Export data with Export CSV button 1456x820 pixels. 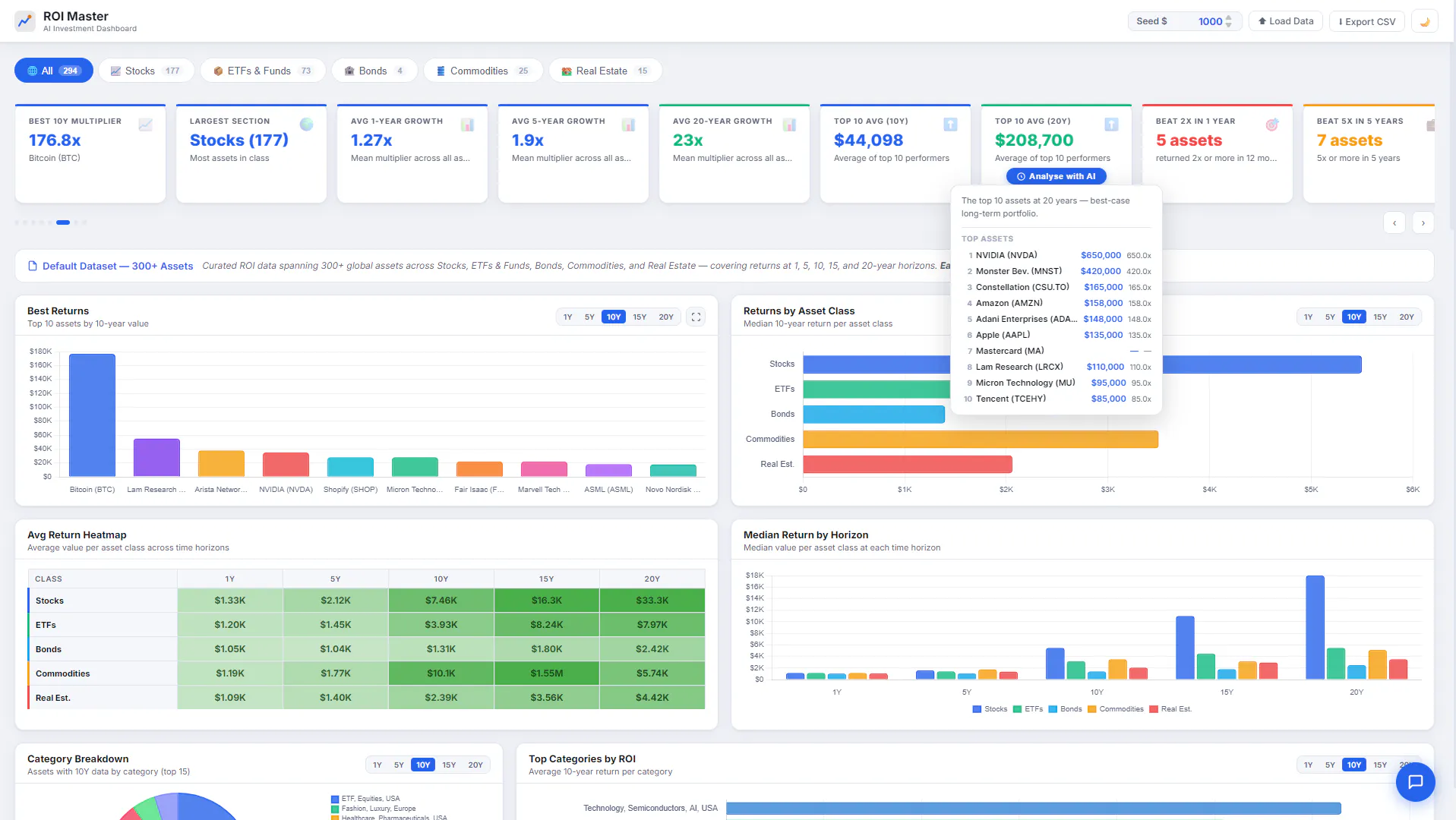click(1367, 21)
